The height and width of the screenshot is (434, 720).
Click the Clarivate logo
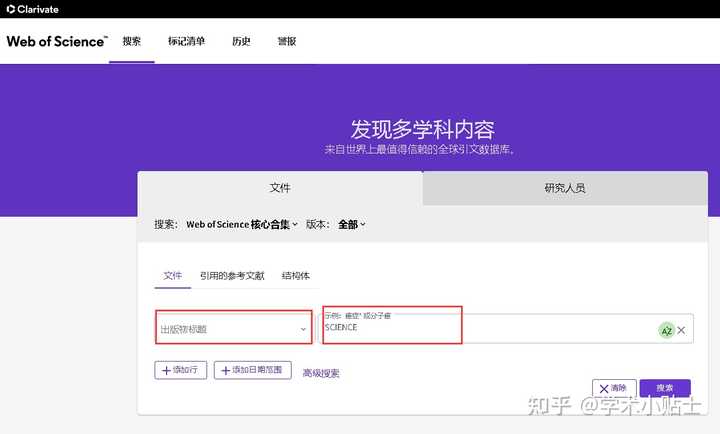point(33,9)
